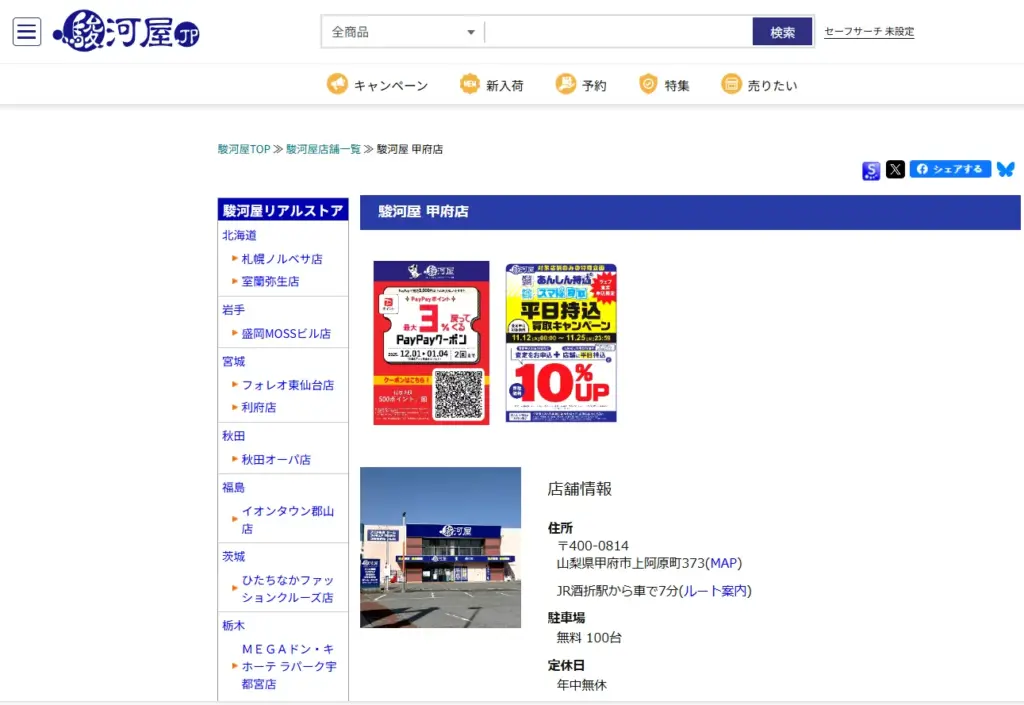The width and height of the screenshot is (1024, 705).
Task: Click the Suruga-ya JP logo
Action: [127, 32]
